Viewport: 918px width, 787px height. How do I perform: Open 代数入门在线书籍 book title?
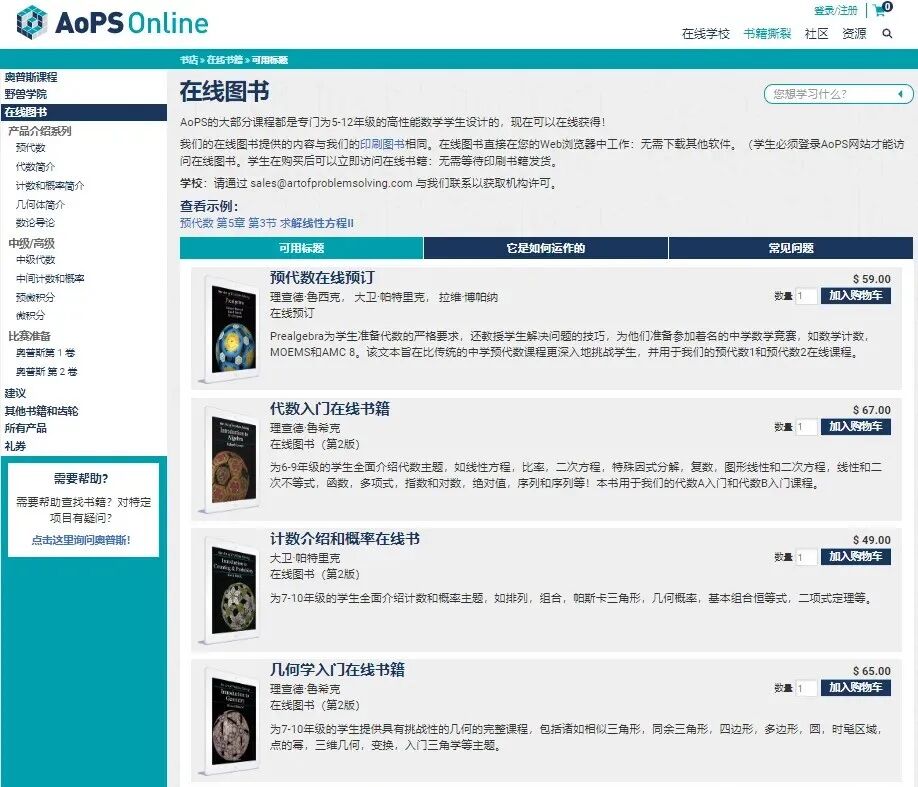coord(330,409)
